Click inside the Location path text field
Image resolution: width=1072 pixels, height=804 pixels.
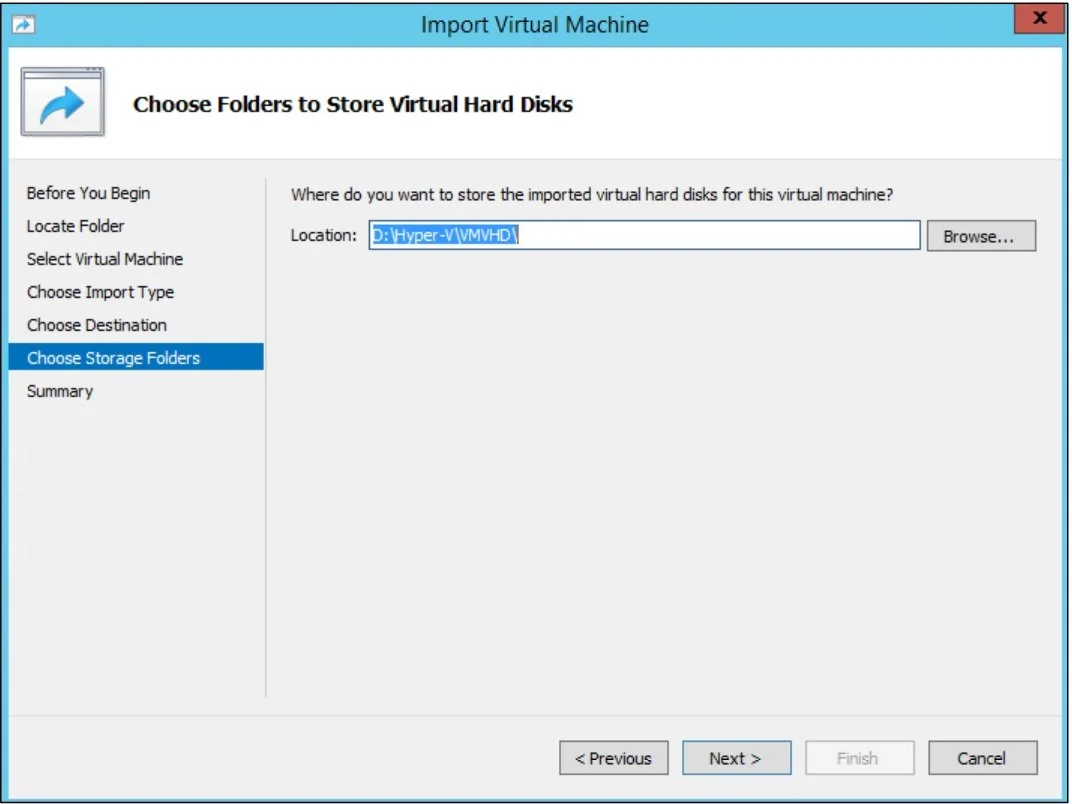pos(700,236)
